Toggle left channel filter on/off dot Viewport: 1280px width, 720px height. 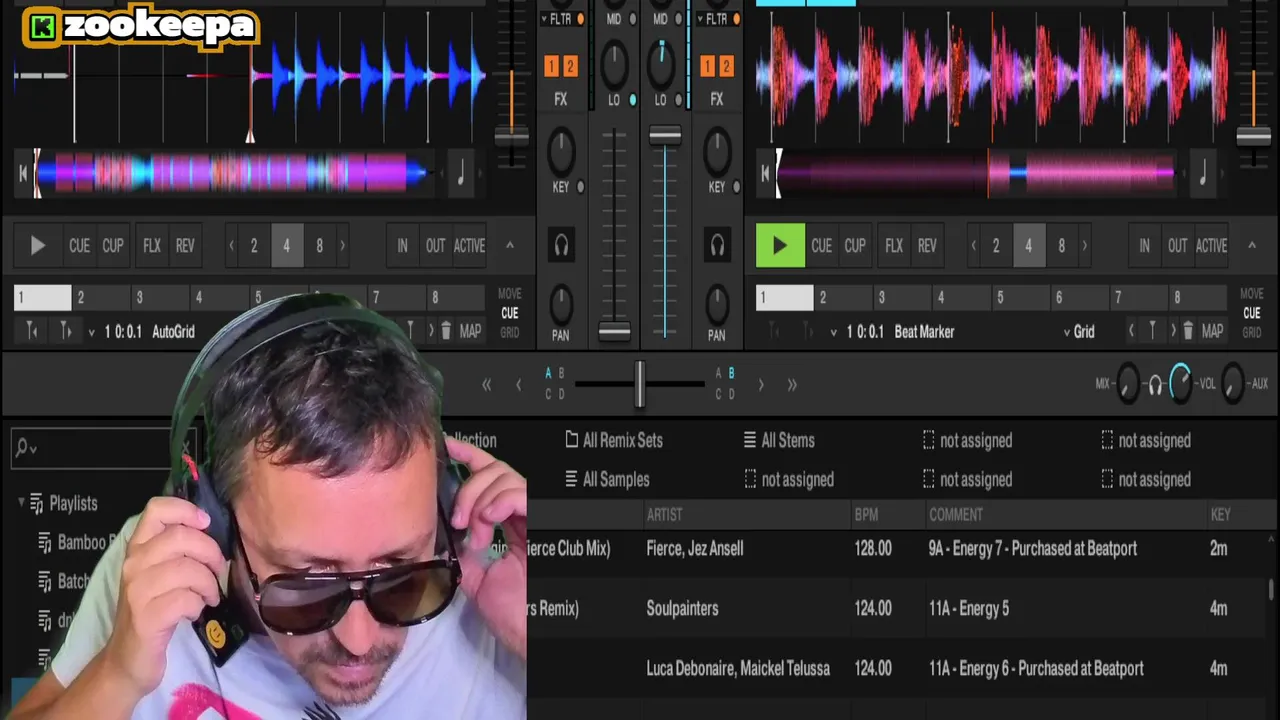tap(581, 19)
